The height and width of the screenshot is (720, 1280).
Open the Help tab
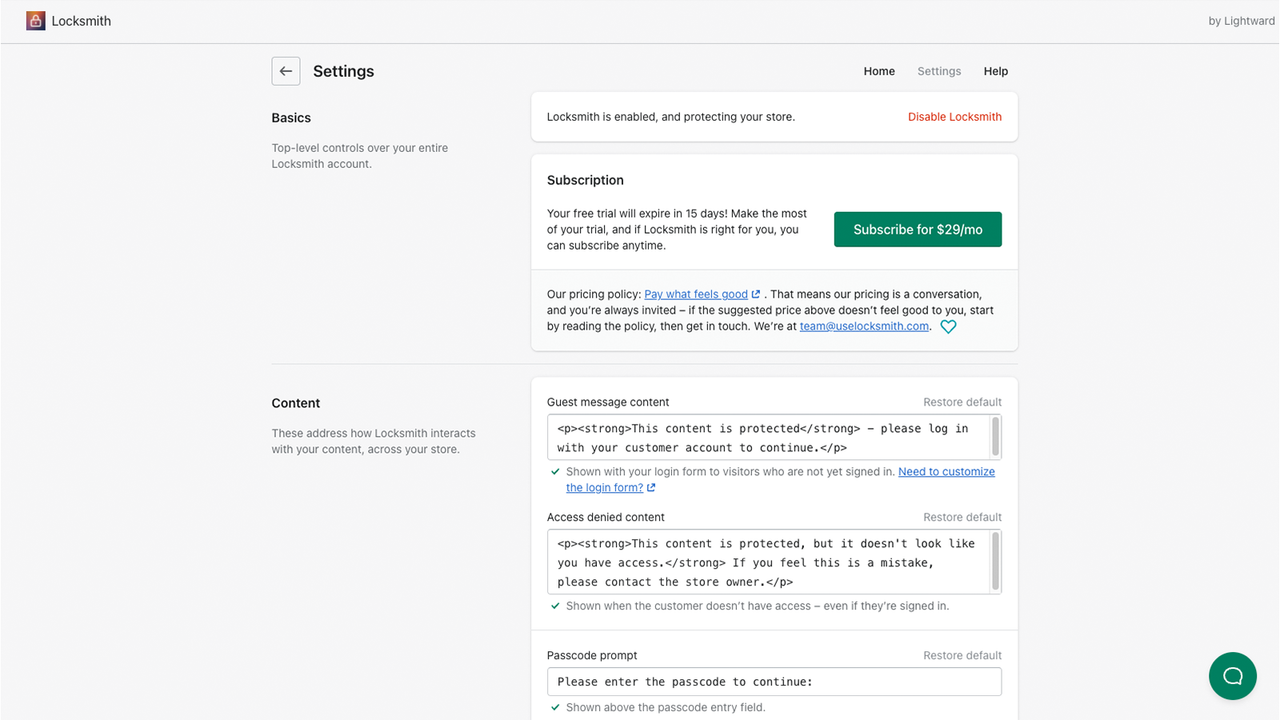tap(995, 71)
